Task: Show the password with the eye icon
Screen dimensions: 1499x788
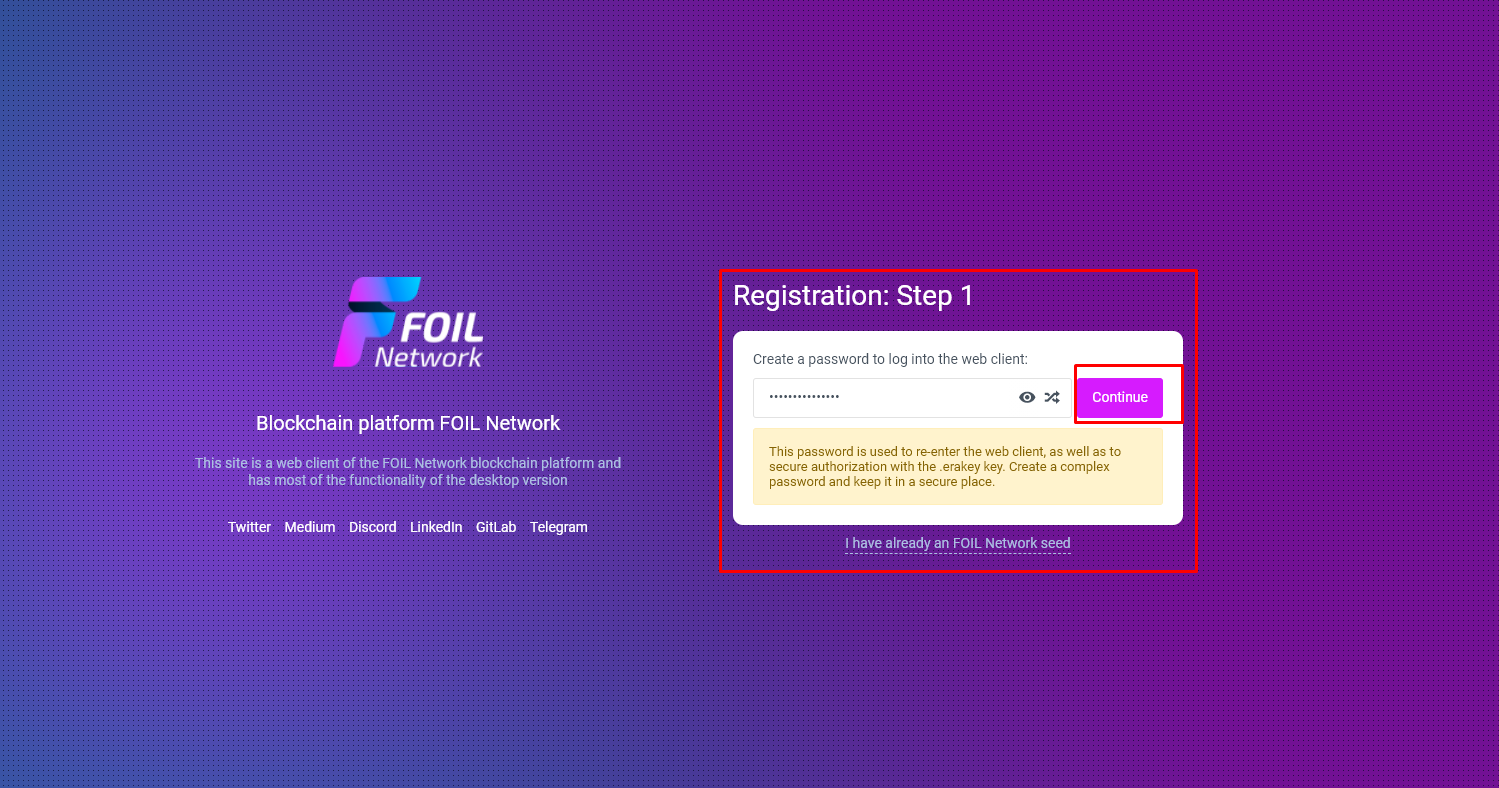Action: click(x=1027, y=397)
